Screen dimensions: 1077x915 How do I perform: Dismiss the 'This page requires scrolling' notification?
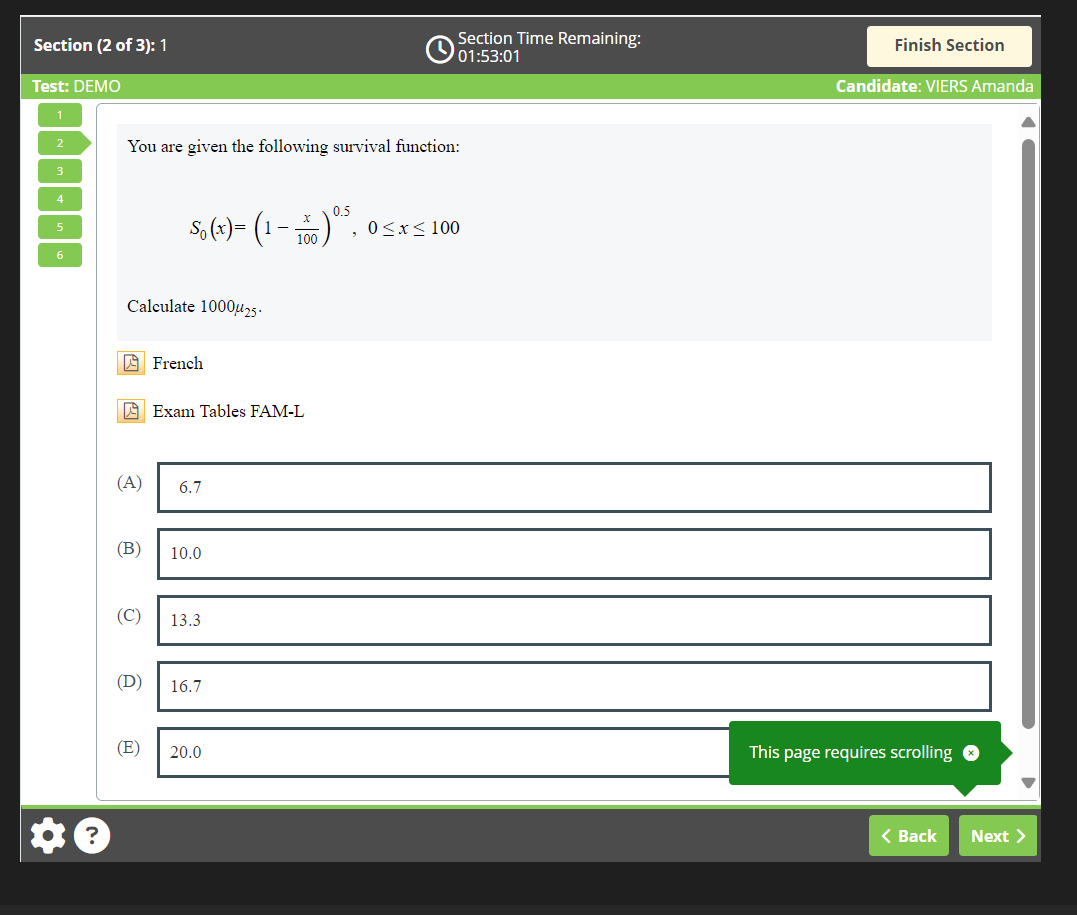point(971,752)
